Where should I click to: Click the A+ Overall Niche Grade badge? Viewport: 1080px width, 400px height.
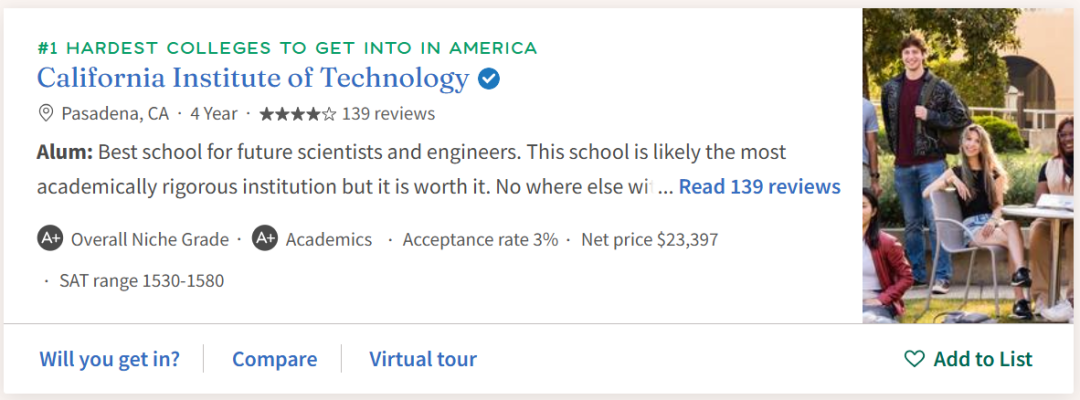pyautogui.click(x=50, y=239)
